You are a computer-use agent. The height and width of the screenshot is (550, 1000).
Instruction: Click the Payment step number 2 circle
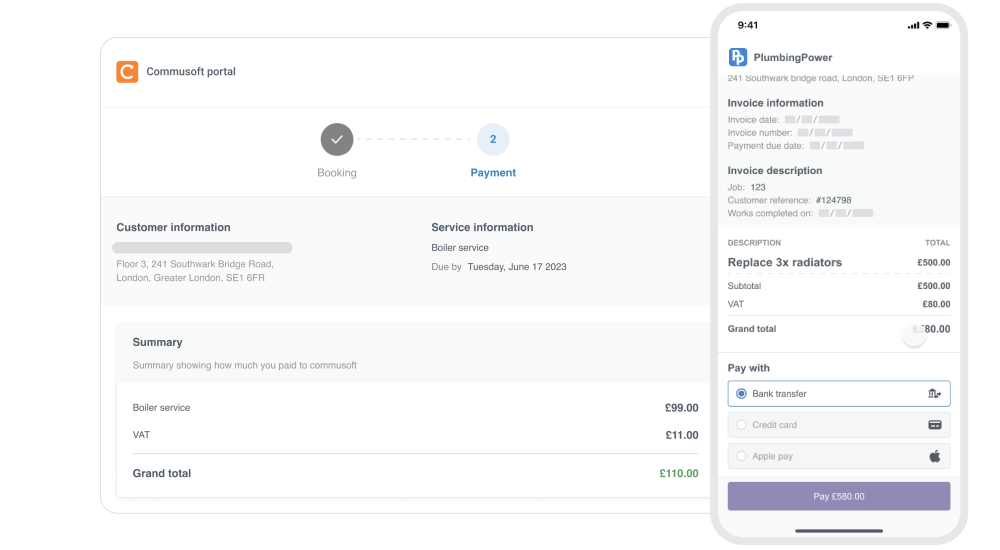click(493, 140)
